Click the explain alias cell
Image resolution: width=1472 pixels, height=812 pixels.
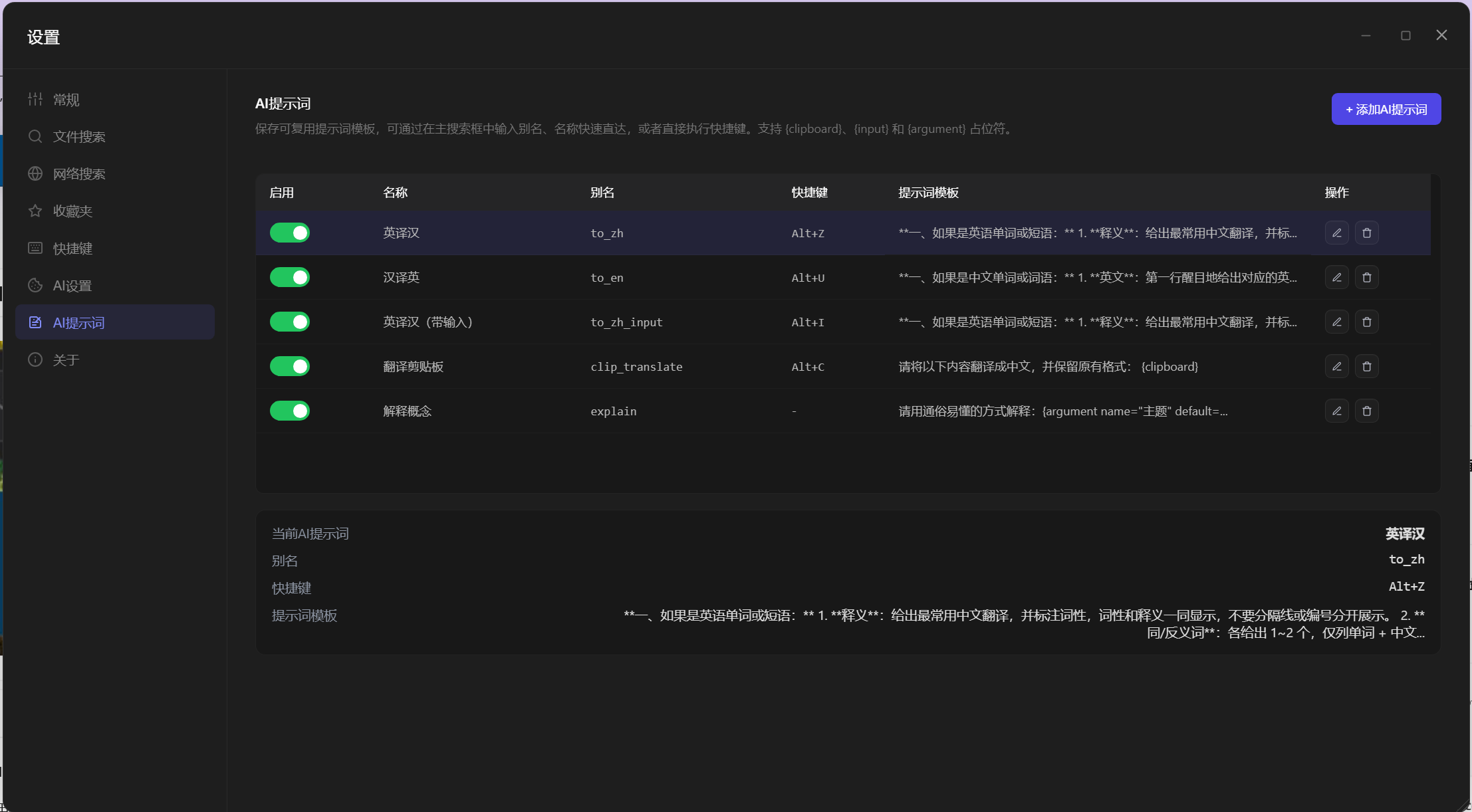(614, 411)
